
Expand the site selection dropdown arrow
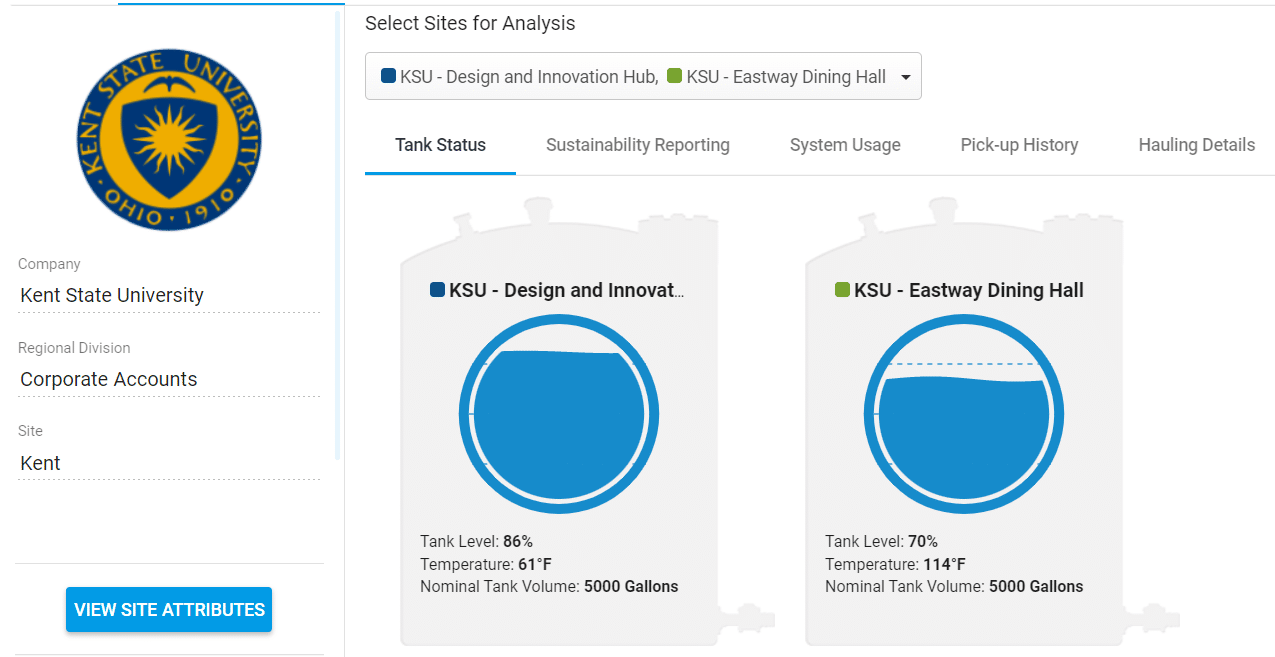point(905,77)
